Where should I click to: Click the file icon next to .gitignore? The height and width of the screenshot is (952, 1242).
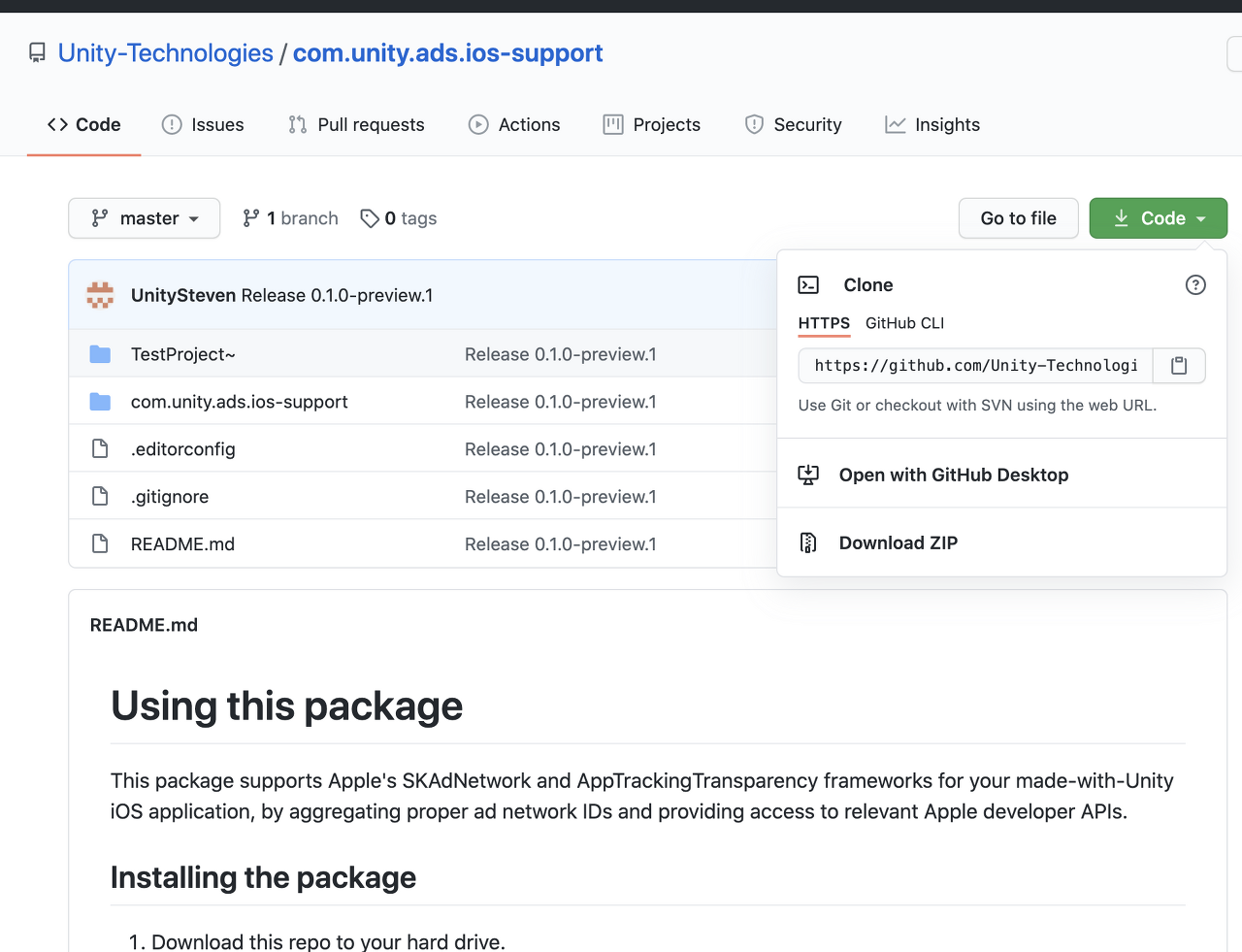click(100, 496)
